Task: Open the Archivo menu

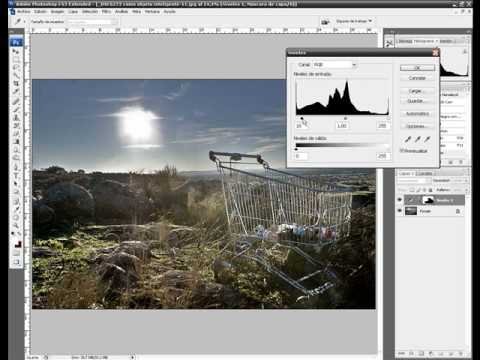Action: click(x=24, y=12)
